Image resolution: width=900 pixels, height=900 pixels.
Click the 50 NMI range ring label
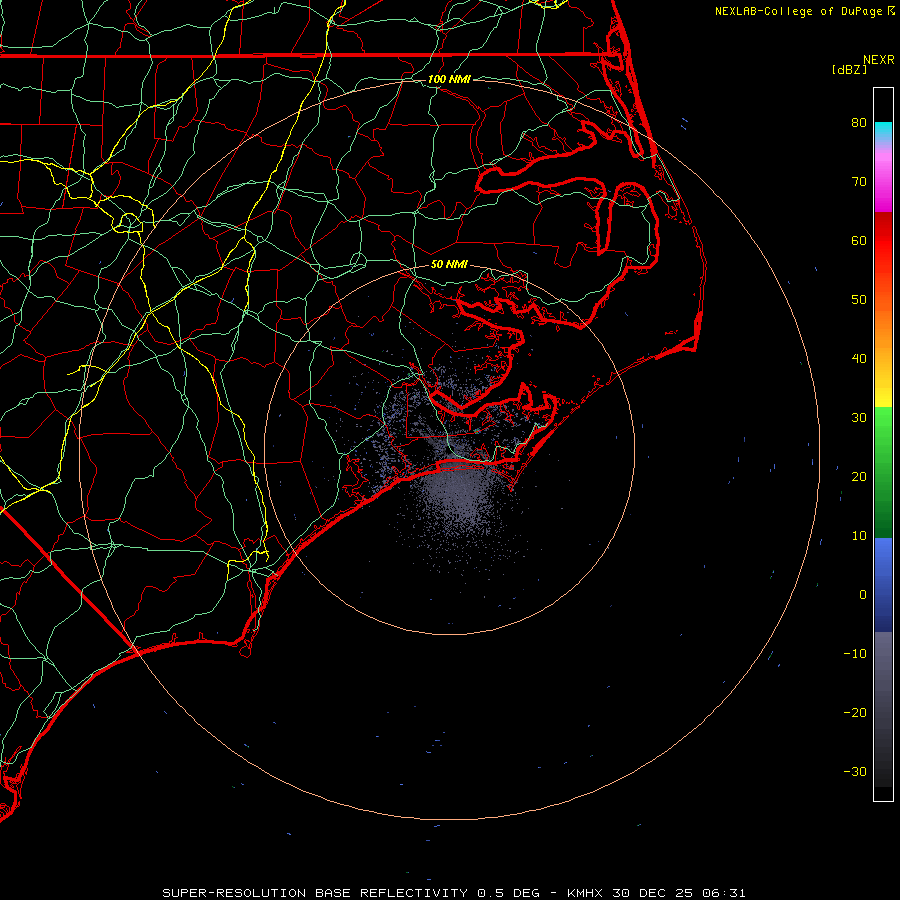[449, 264]
